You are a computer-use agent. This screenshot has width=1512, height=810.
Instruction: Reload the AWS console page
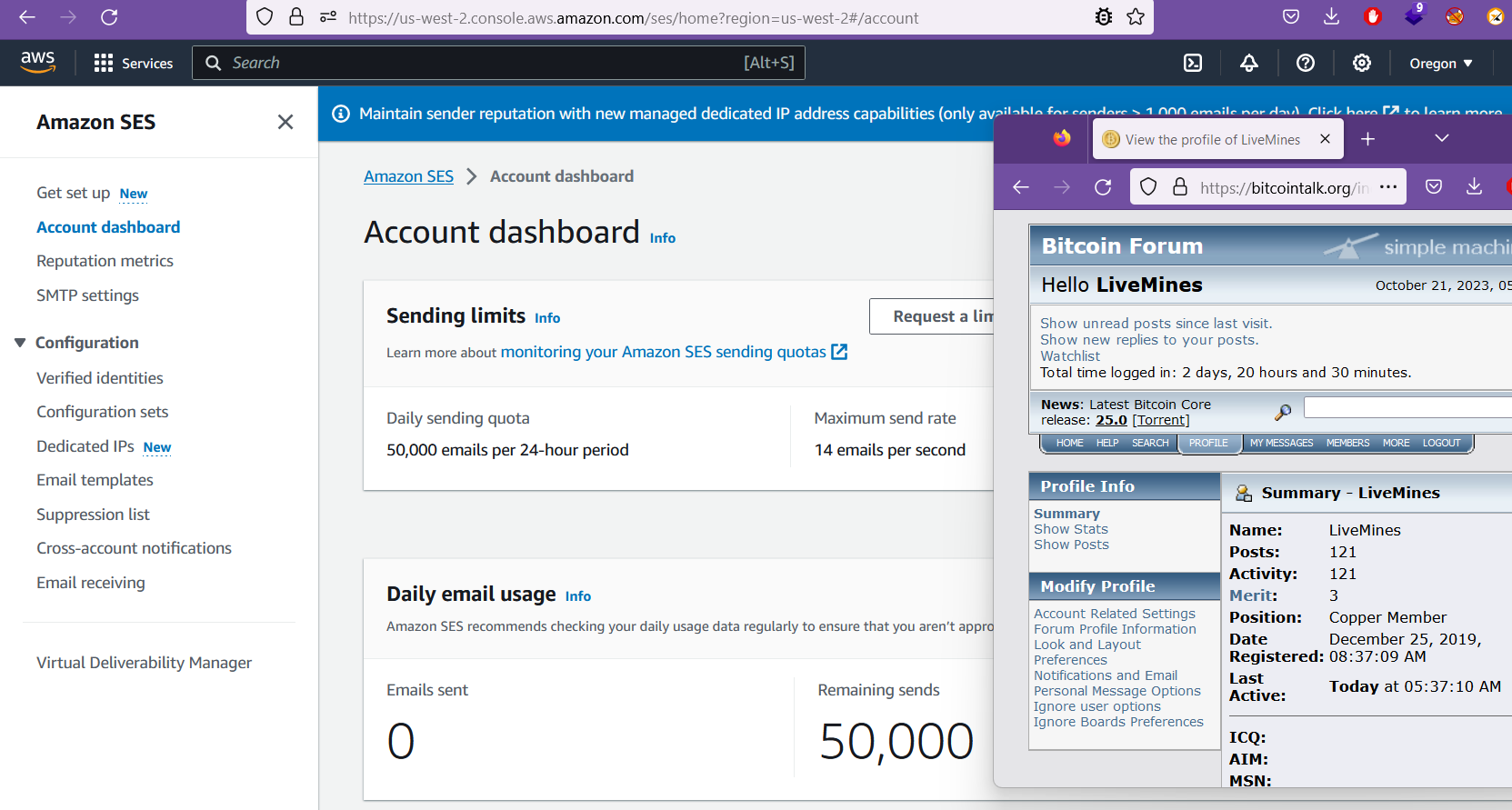point(109,17)
